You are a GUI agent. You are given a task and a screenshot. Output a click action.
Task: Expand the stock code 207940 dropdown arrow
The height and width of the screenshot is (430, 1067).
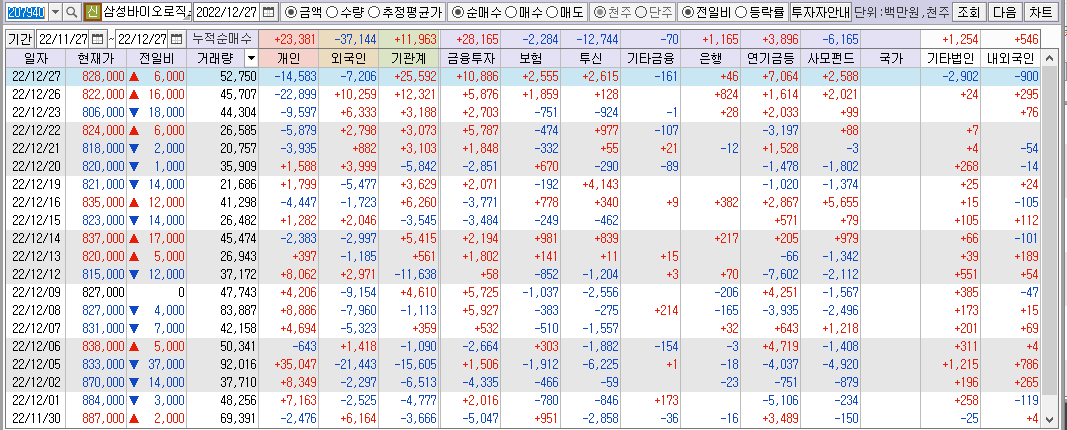pyautogui.click(x=55, y=12)
